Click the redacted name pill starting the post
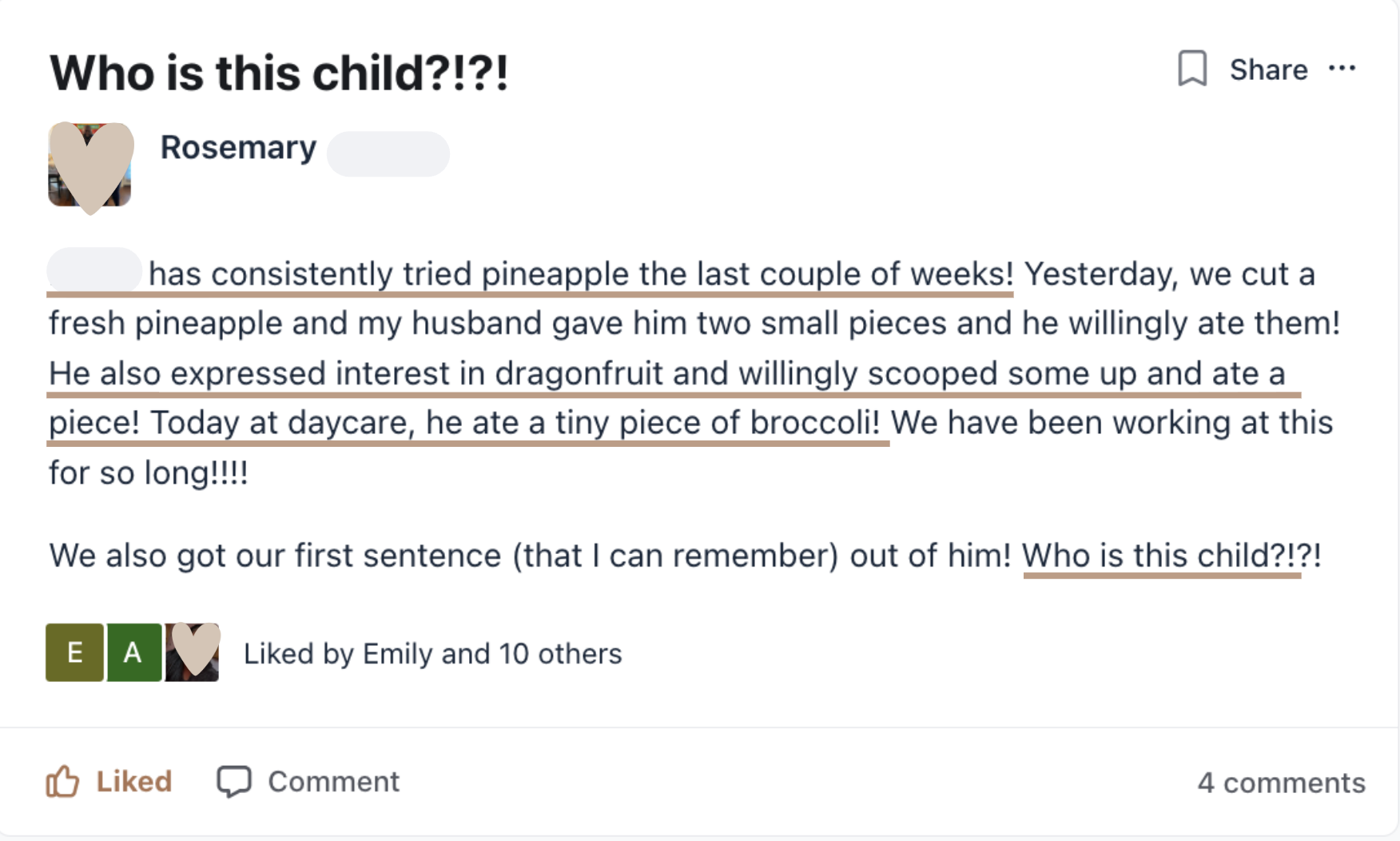Image resolution: width=1400 pixels, height=841 pixels. tap(94, 270)
